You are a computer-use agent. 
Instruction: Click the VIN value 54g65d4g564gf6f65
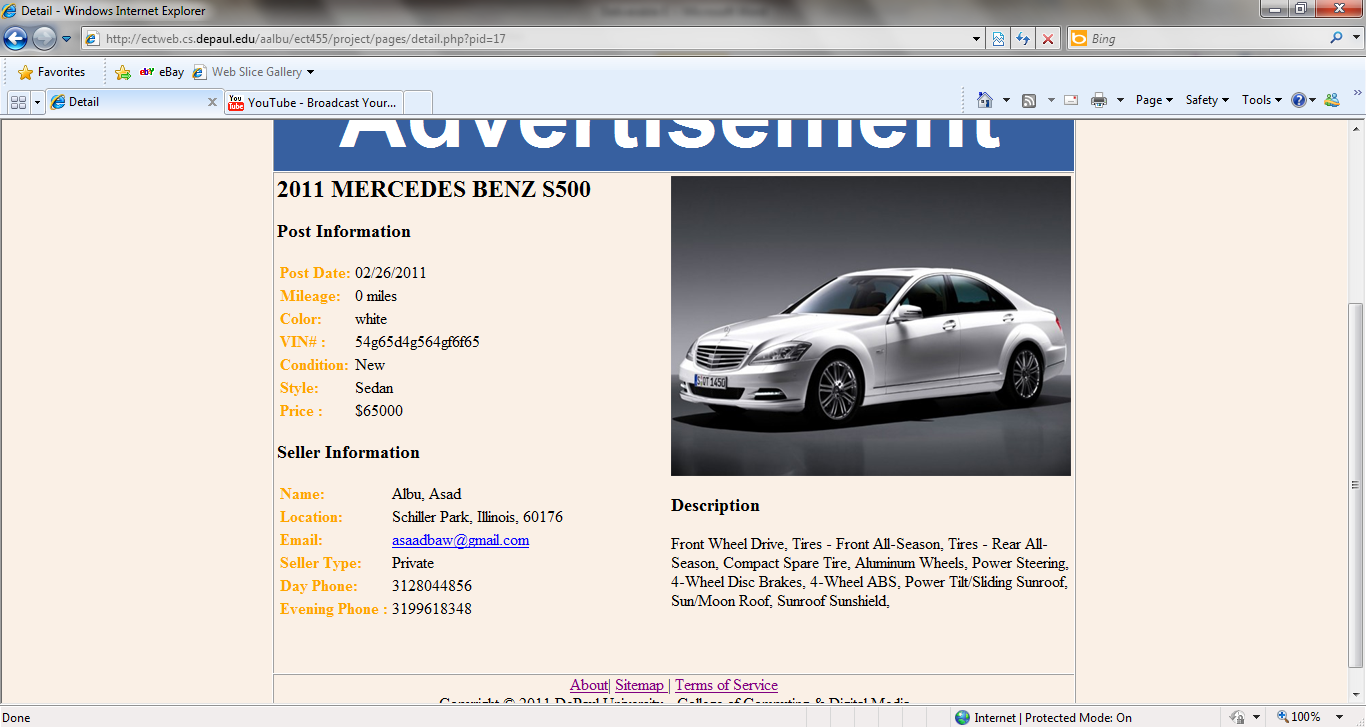[x=417, y=342]
